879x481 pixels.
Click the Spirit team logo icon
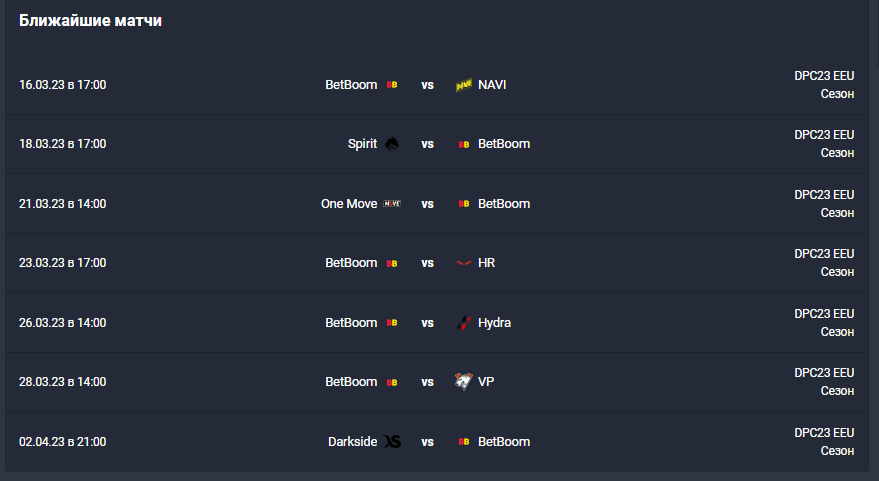tap(392, 144)
